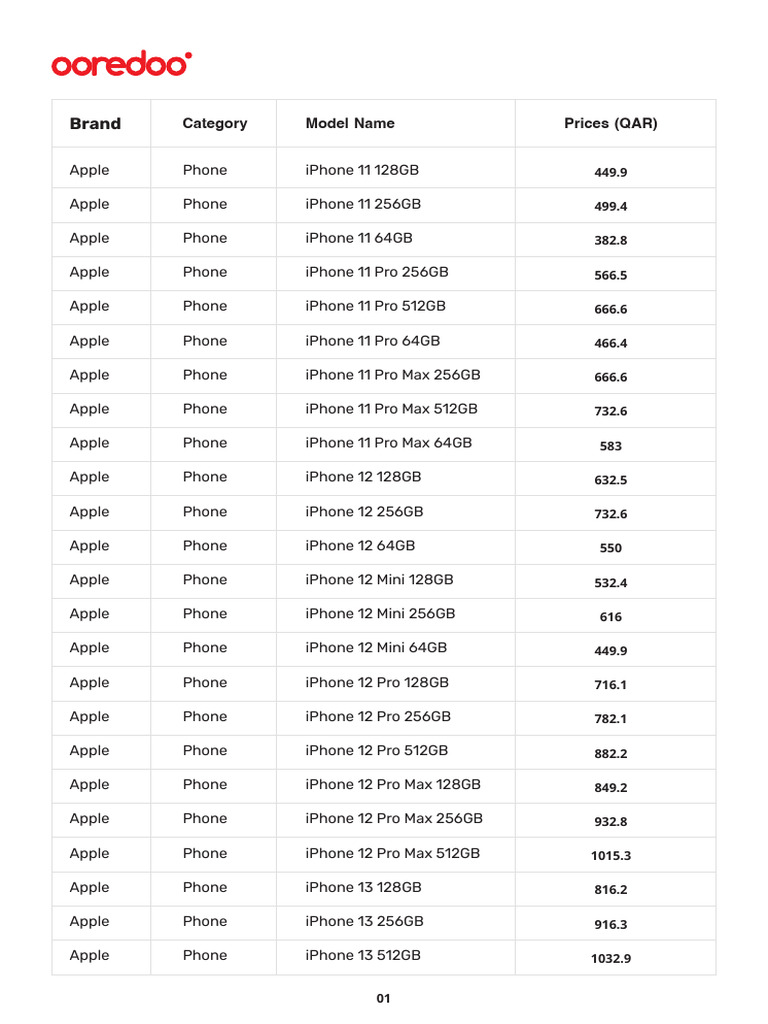Select the price 1015.3
The height and width of the screenshot is (1024, 768).
point(611,856)
